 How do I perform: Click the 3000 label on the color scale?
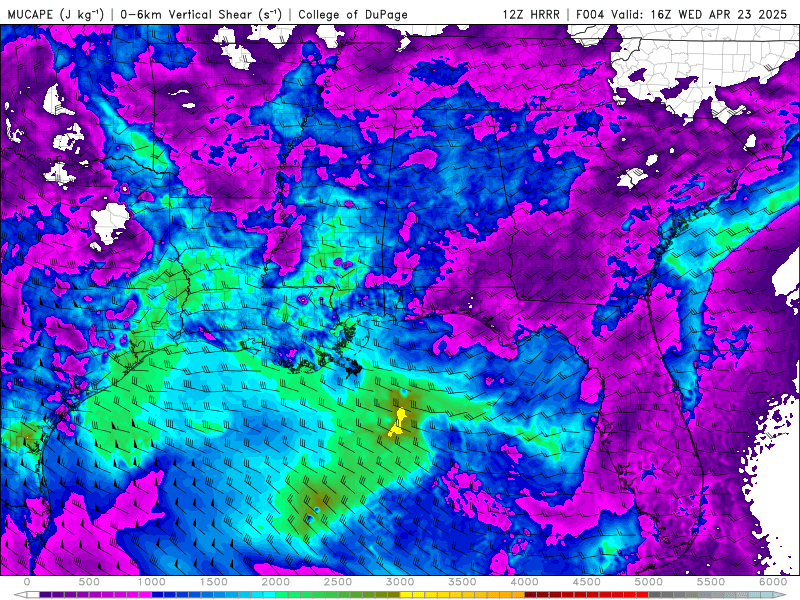[401, 582]
